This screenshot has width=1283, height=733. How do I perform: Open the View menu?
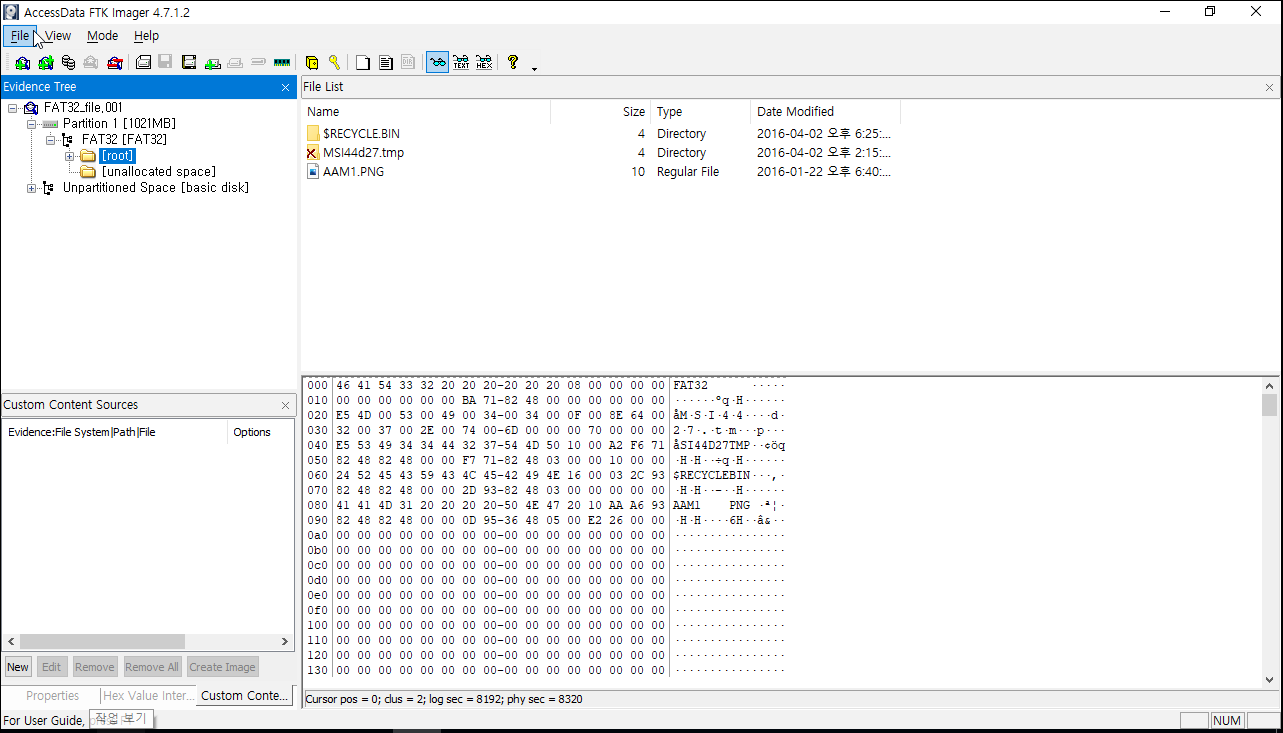point(58,36)
